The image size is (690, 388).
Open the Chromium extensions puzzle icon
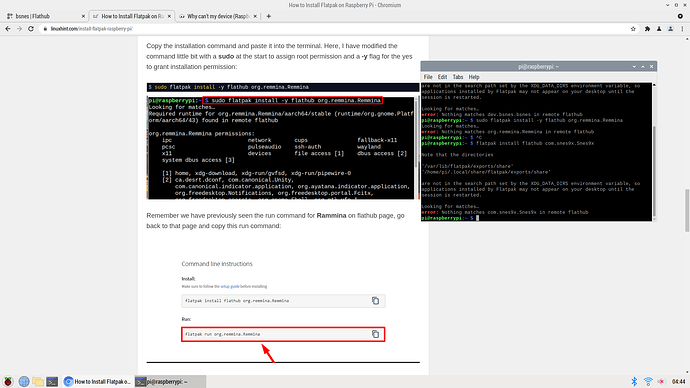647,29
